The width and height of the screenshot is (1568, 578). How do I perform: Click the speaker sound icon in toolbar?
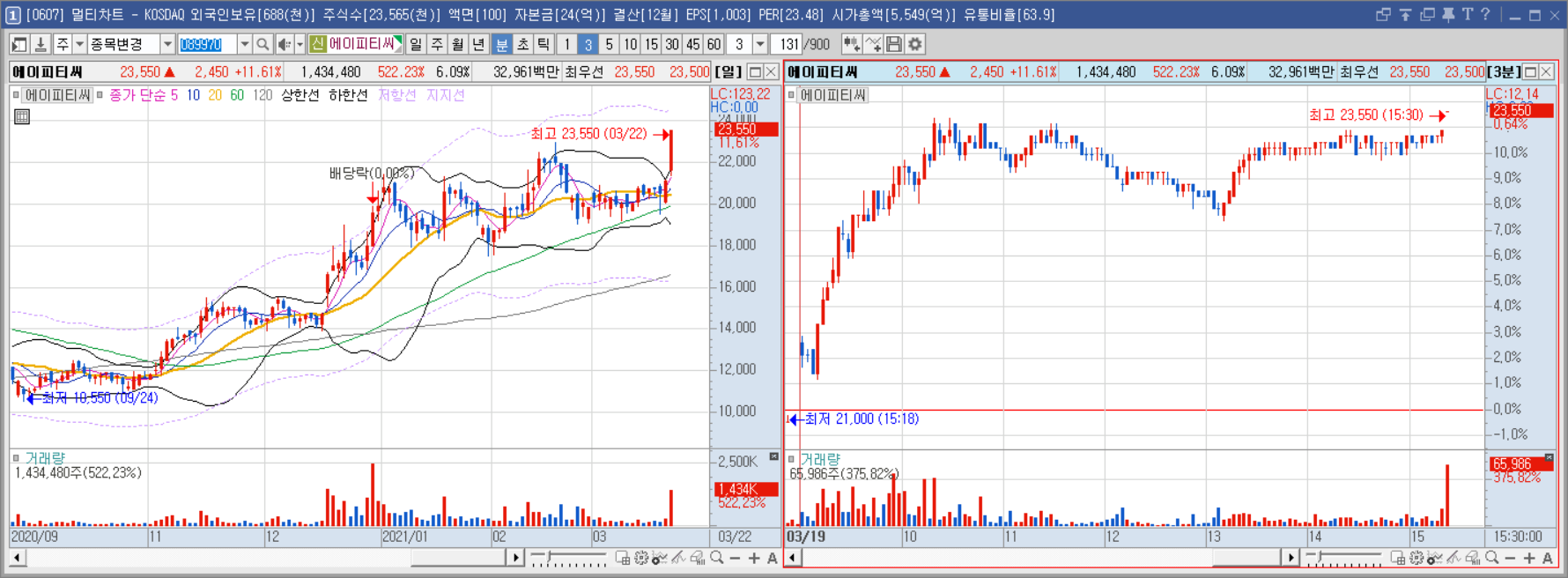tap(285, 44)
